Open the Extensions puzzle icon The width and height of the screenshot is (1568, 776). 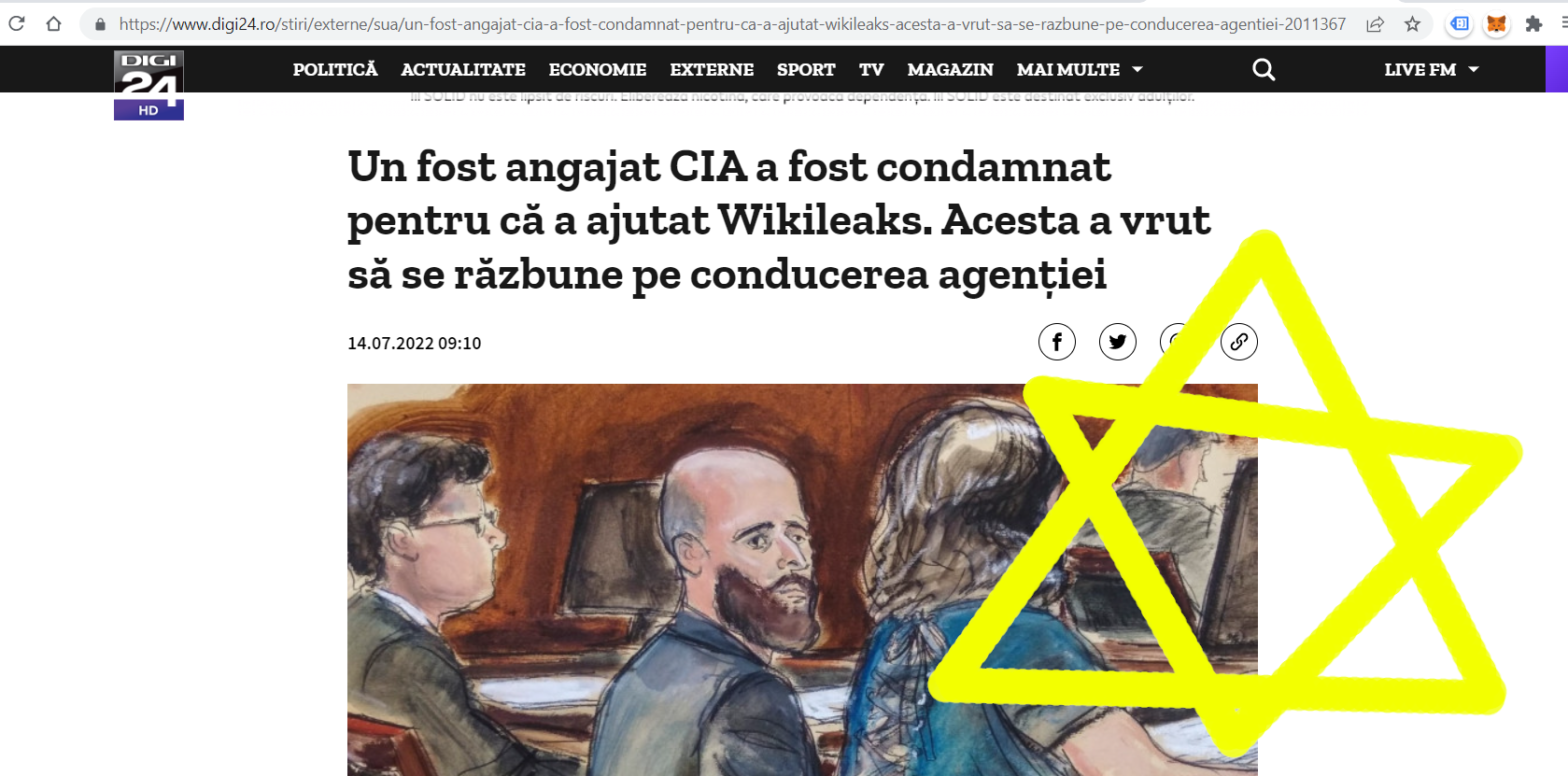tap(1533, 24)
